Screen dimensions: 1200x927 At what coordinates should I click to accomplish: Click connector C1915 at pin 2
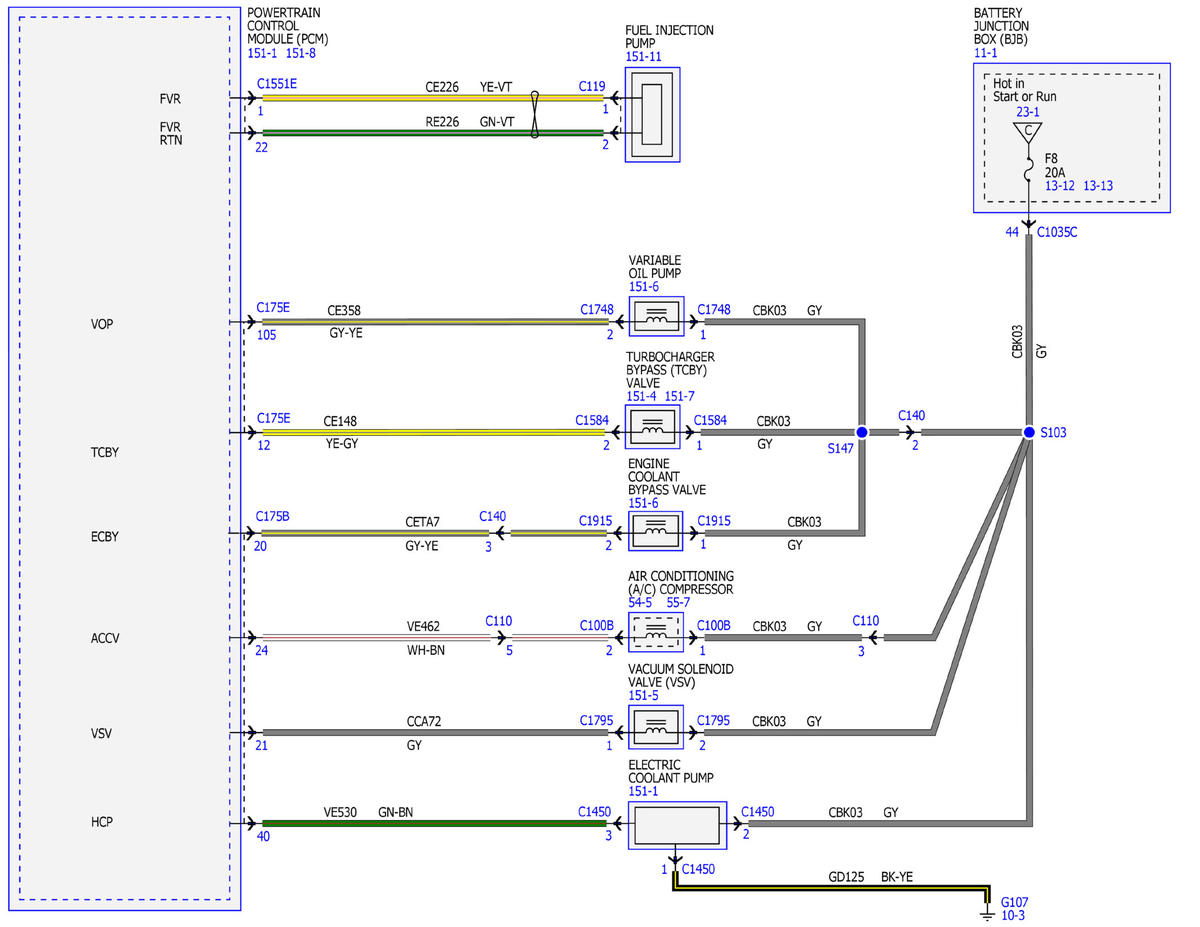point(596,521)
